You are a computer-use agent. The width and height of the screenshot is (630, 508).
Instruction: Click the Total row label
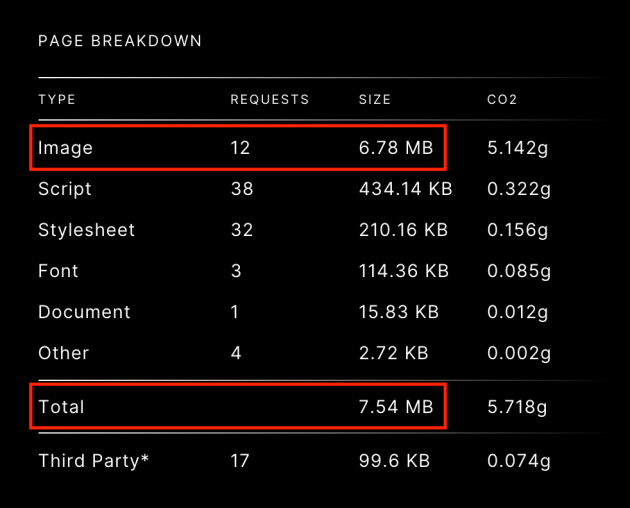(x=61, y=407)
